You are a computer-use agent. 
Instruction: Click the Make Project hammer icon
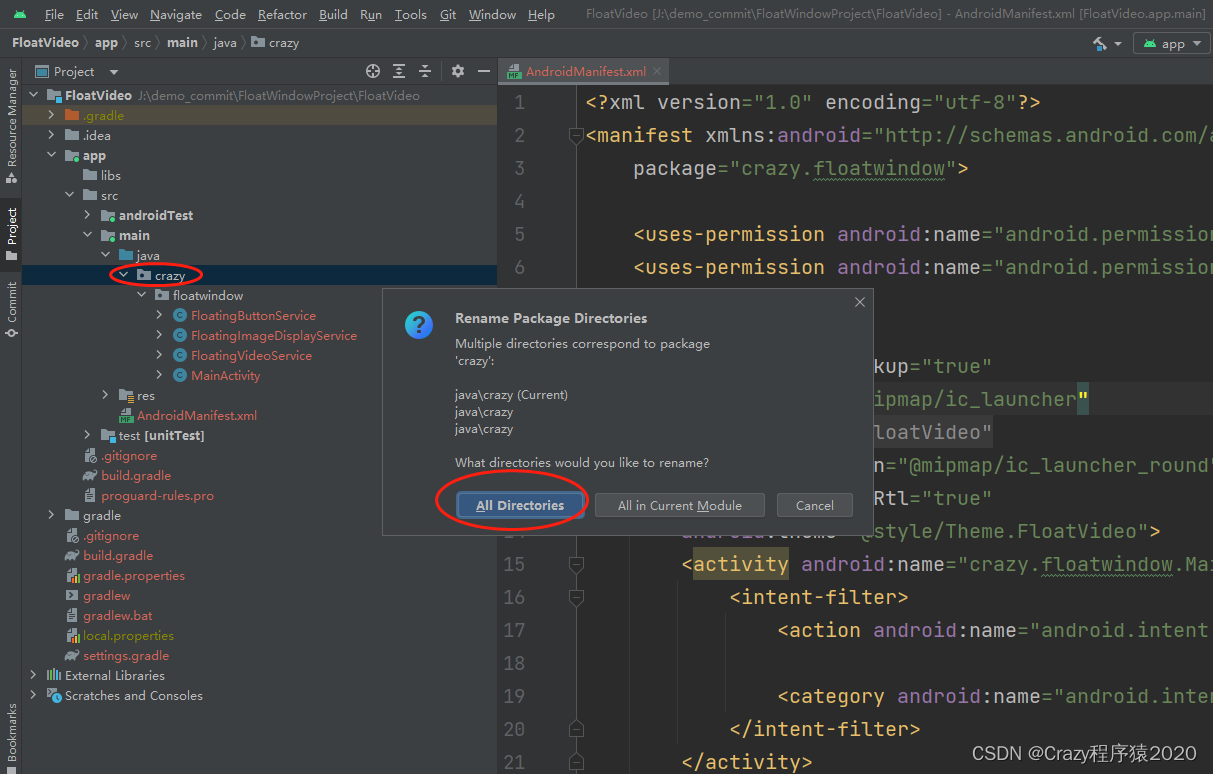tap(1101, 43)
